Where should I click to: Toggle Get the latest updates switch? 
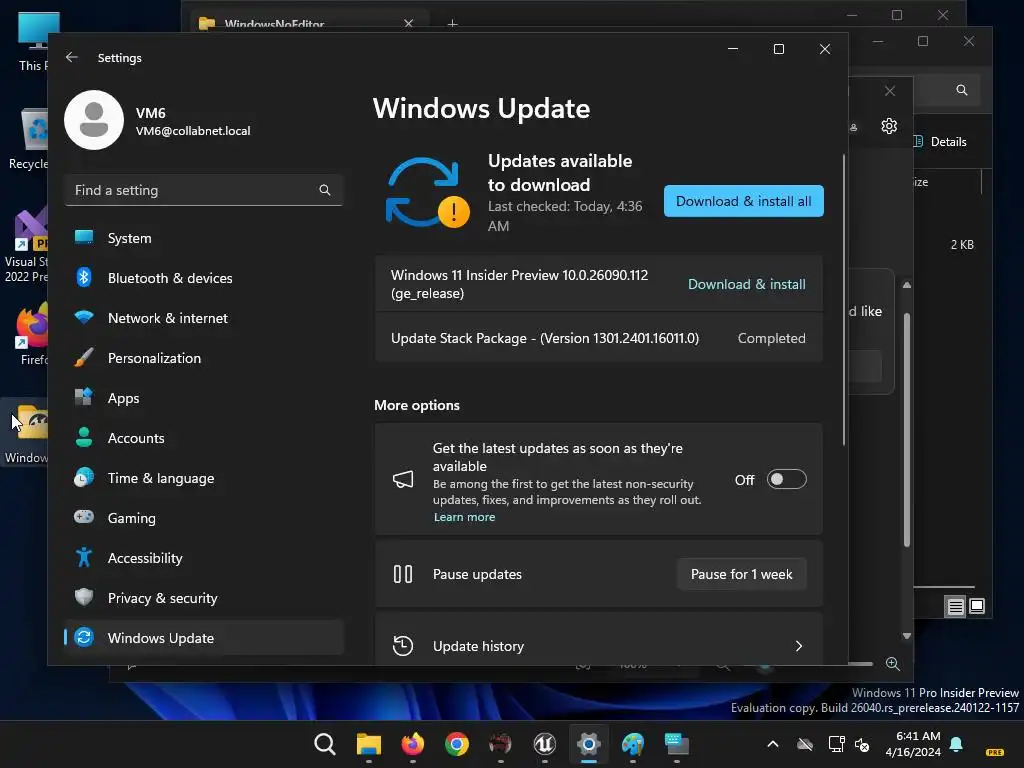point(786,479)
